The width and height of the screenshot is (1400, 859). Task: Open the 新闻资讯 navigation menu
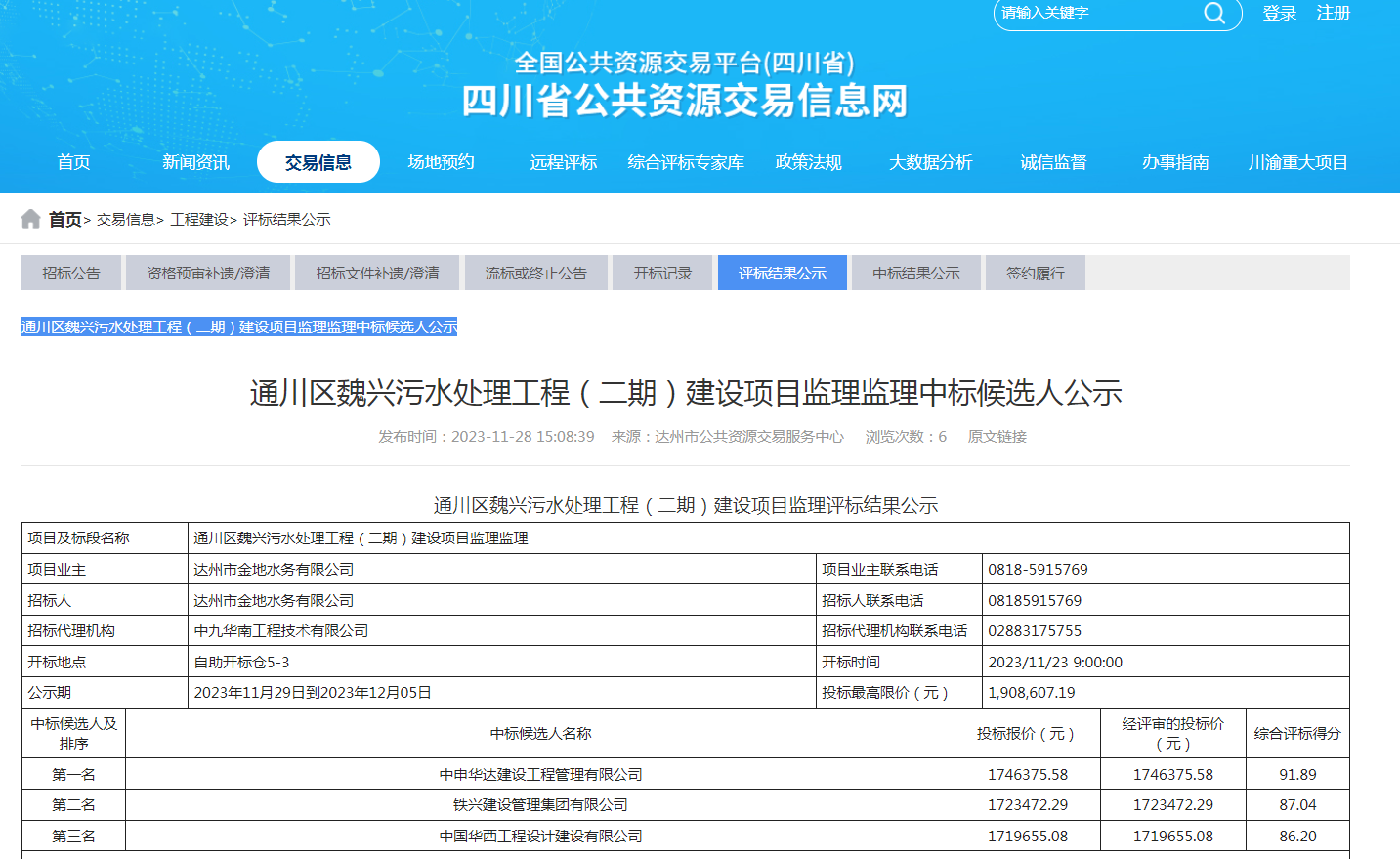click(196, 162)
